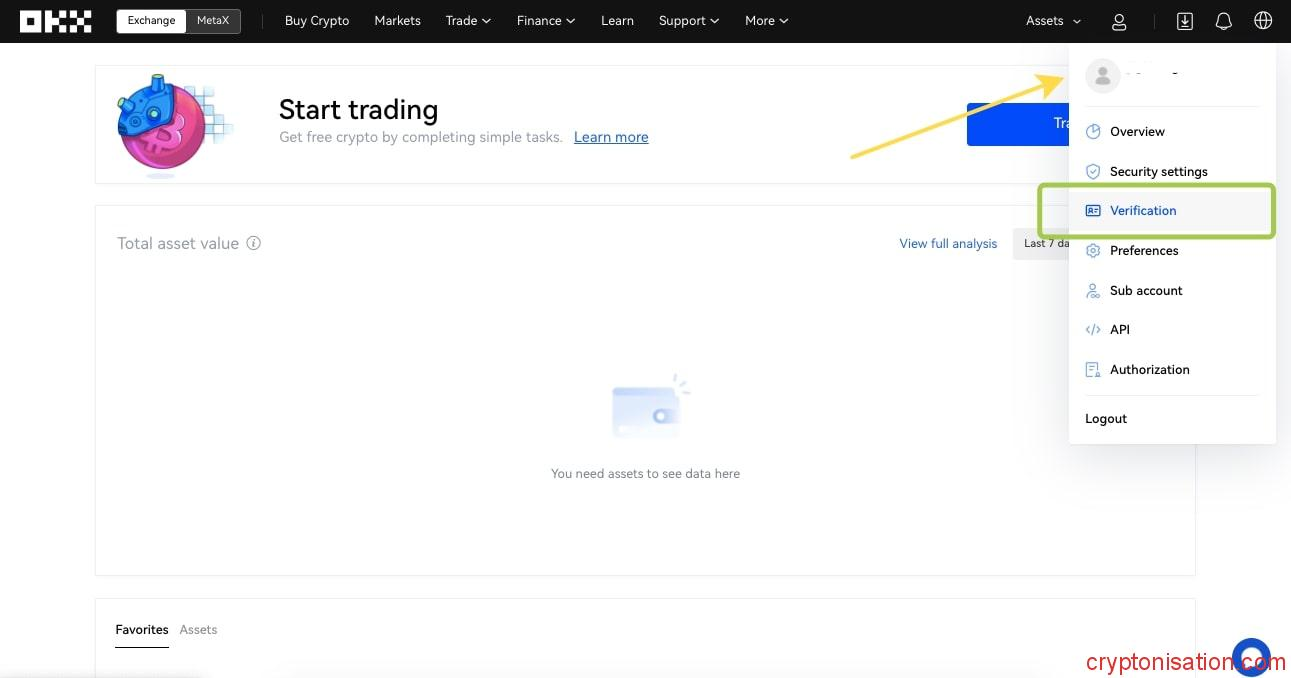Screen dimensions: 1291x678
Task: Click the info icon beside Total asset value
Action: pos(254,243)
